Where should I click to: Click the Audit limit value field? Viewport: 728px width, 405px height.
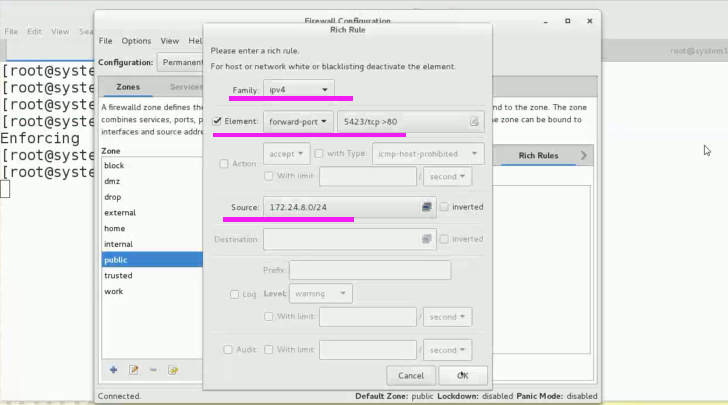tap(368, 350)
